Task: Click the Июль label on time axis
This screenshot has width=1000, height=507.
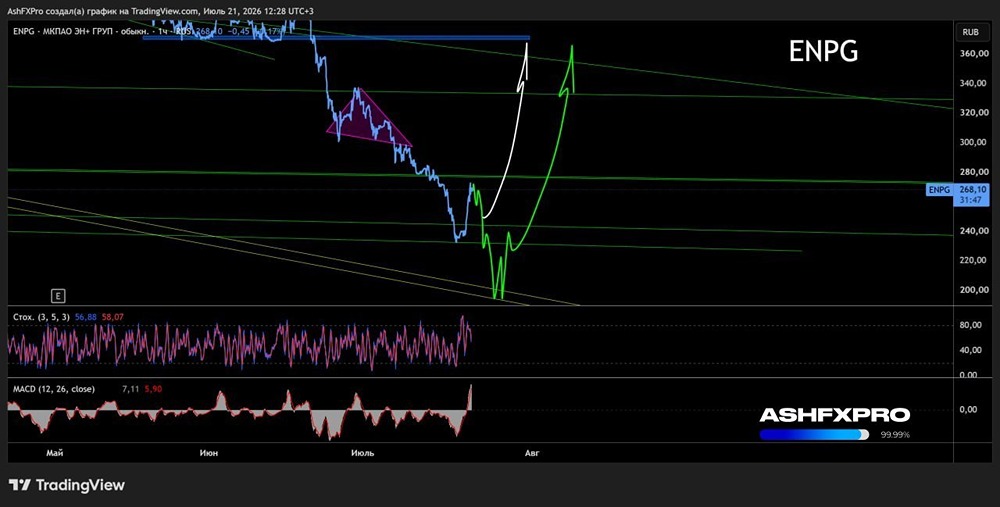Action: pyautogui.click(x=363, y=453)
